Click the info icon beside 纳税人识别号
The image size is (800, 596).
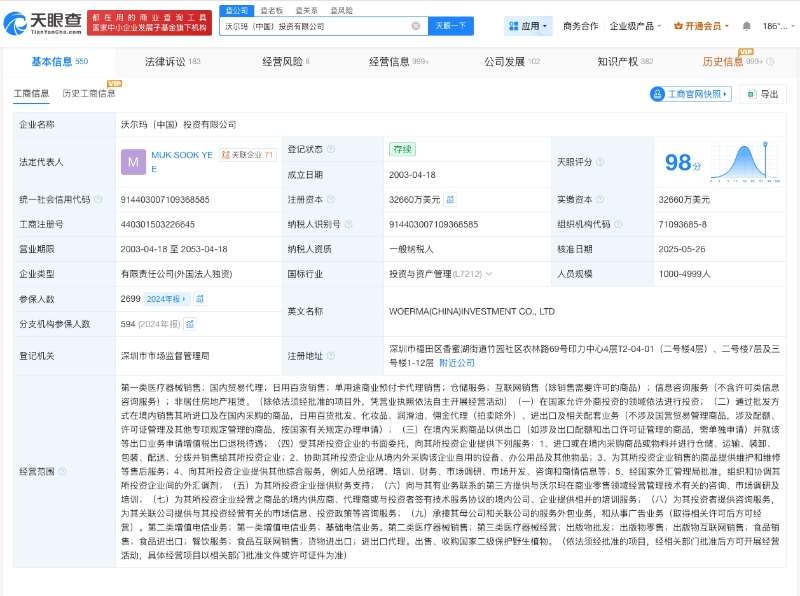348,224
